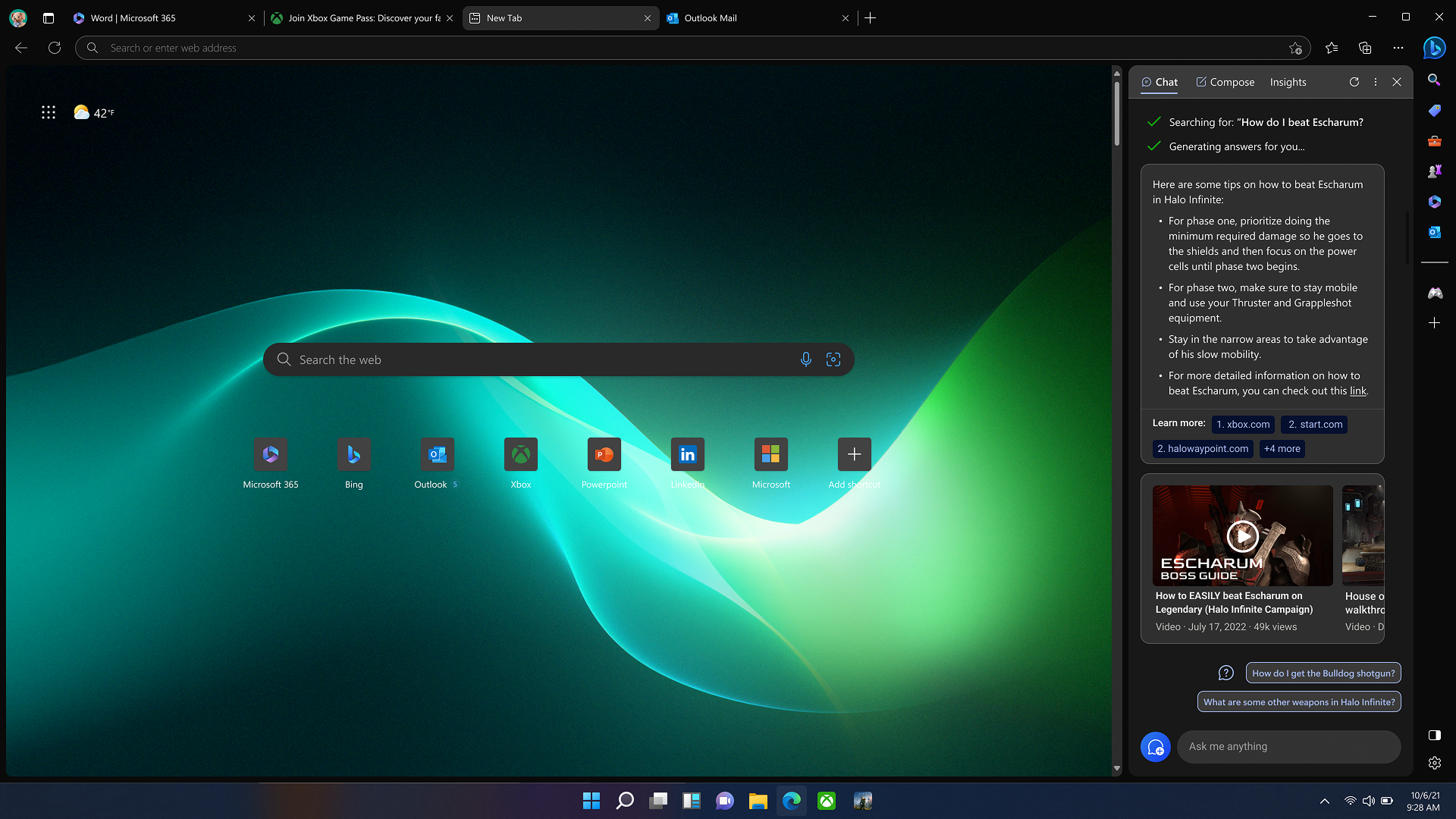The image size is (1456, 819).
Task: Open sidebar Search icon
Action: click(x=1434, y=80)
